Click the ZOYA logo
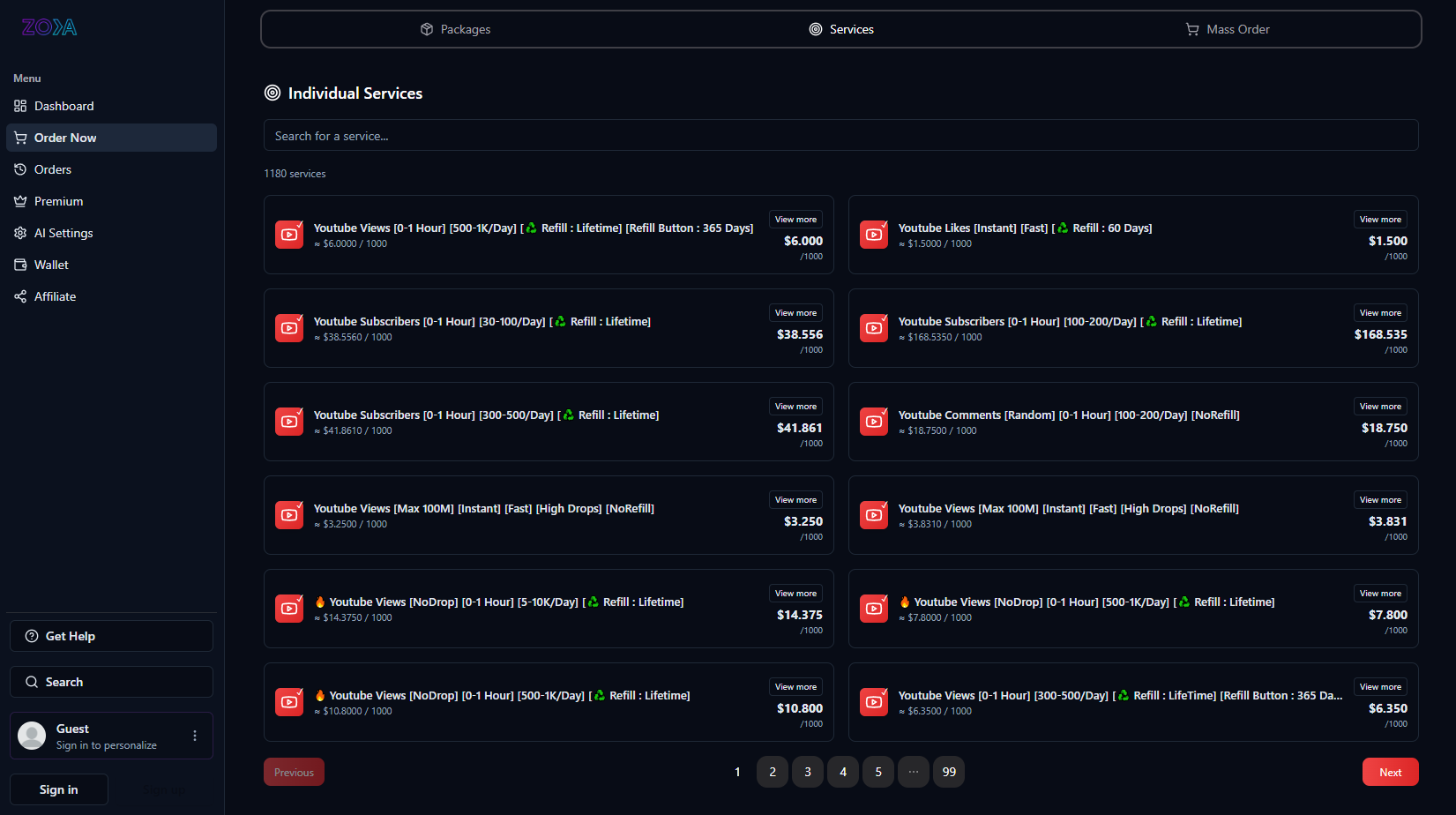 point(49,27)
